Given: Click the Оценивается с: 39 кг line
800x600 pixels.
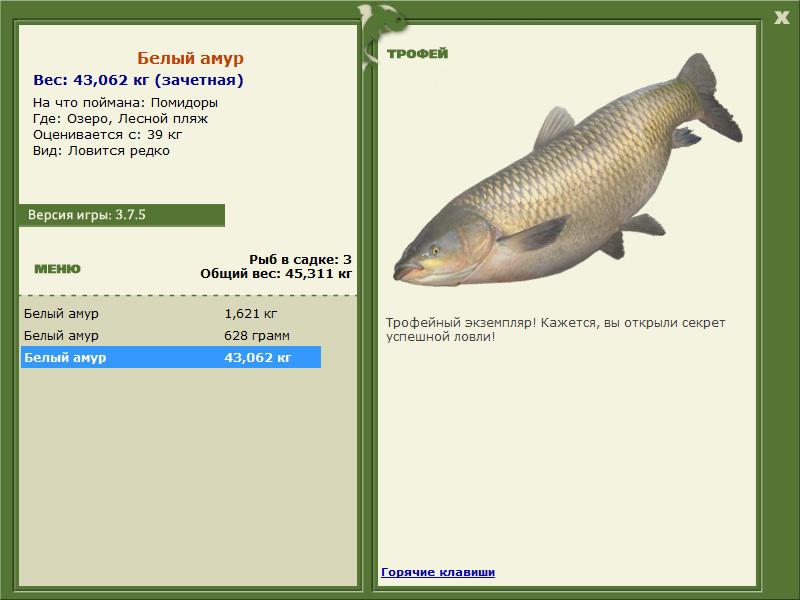Looking at the screenshot, I should point(108,135).
